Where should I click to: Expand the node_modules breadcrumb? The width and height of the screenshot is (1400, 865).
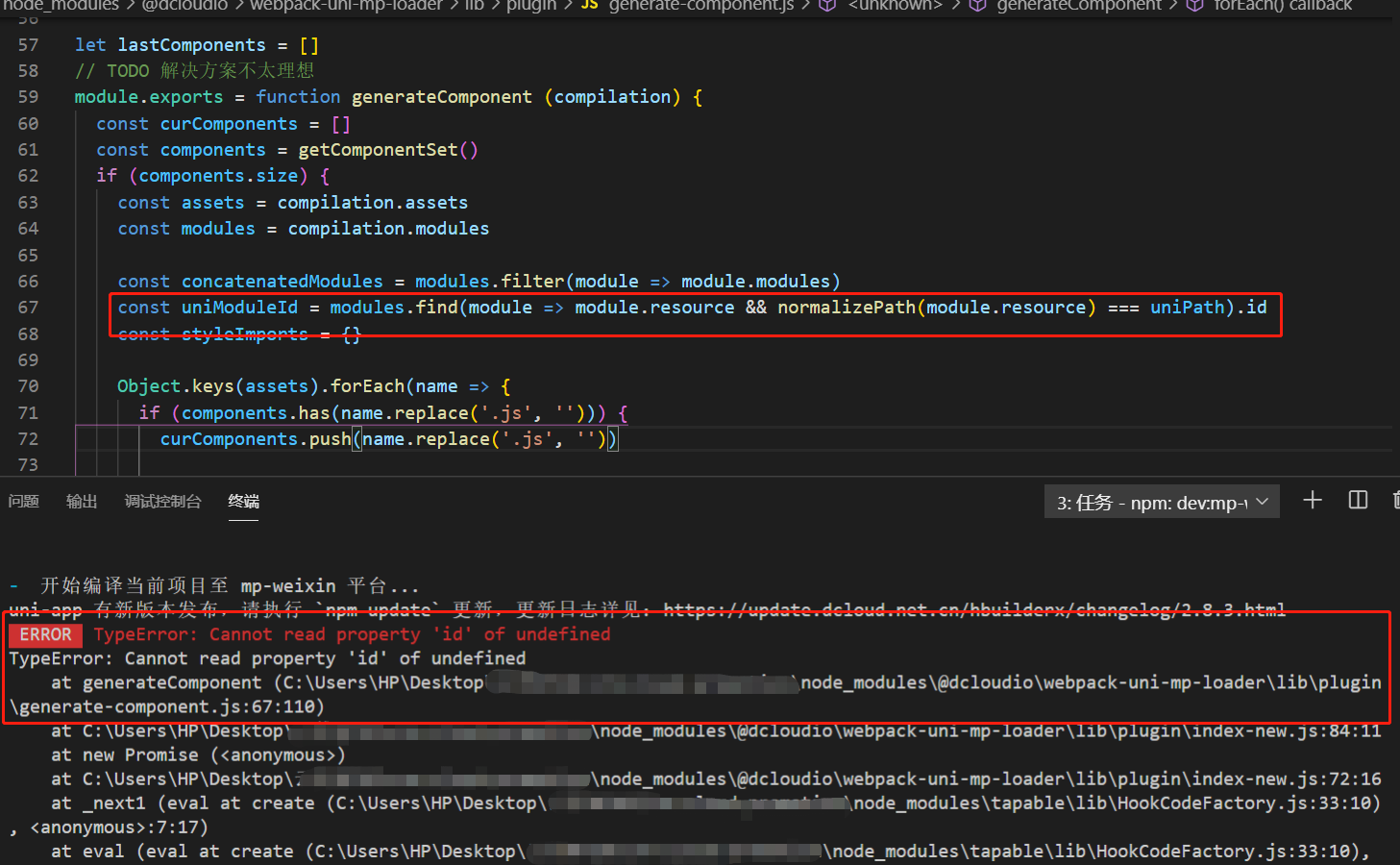[x=61, y=7]
